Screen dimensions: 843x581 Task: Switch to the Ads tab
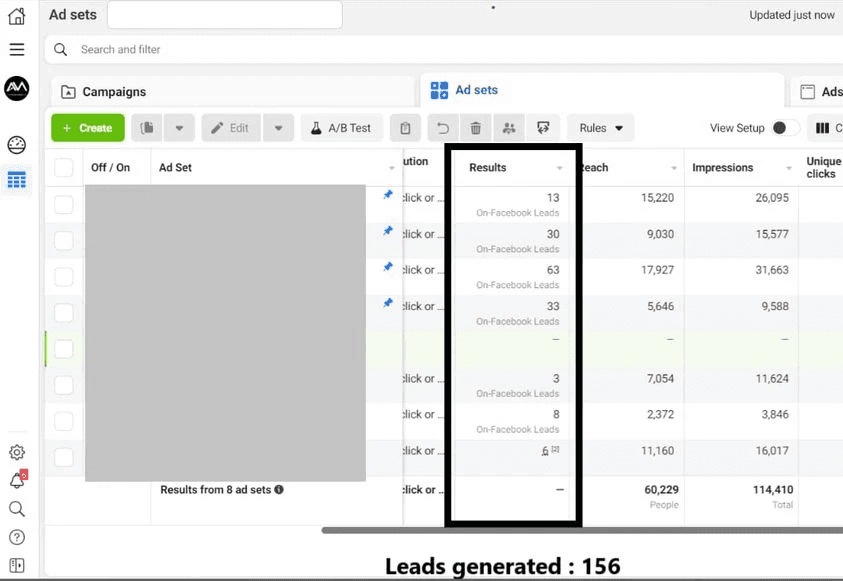point(817,92)
